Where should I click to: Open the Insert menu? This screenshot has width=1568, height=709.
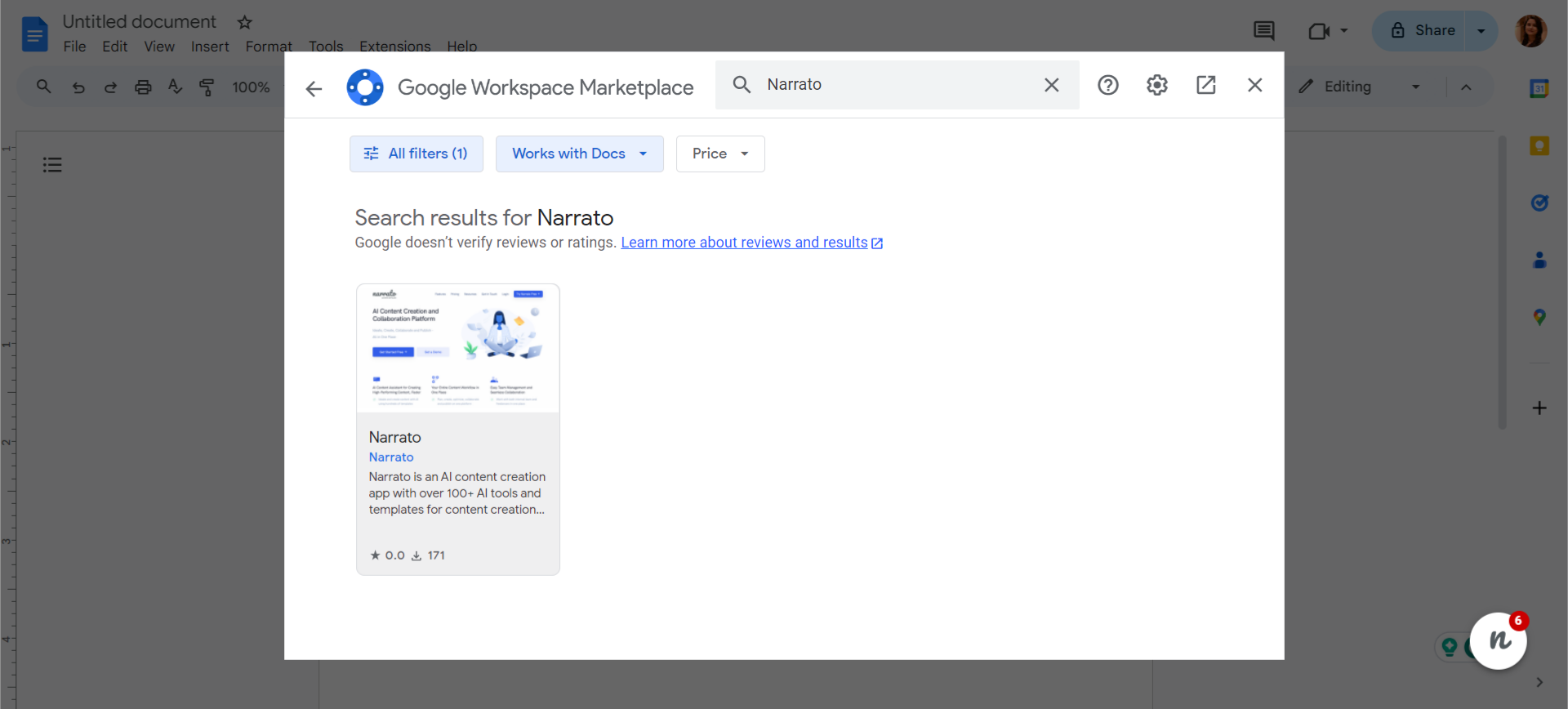[x=210, y=47]
